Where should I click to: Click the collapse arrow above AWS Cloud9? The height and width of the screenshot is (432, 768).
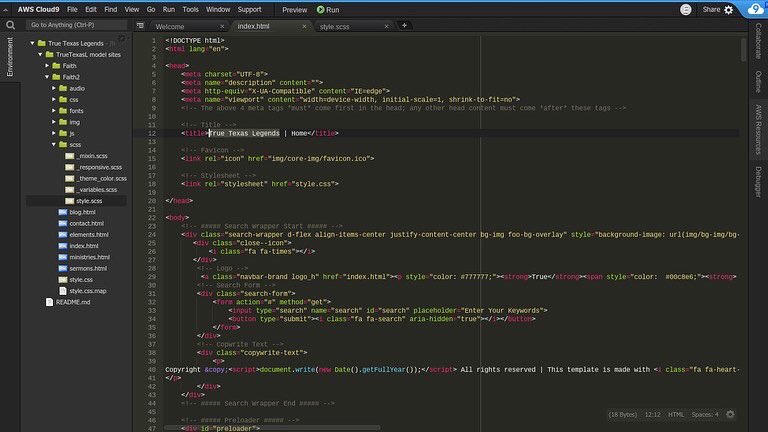[x=5, y=9]
